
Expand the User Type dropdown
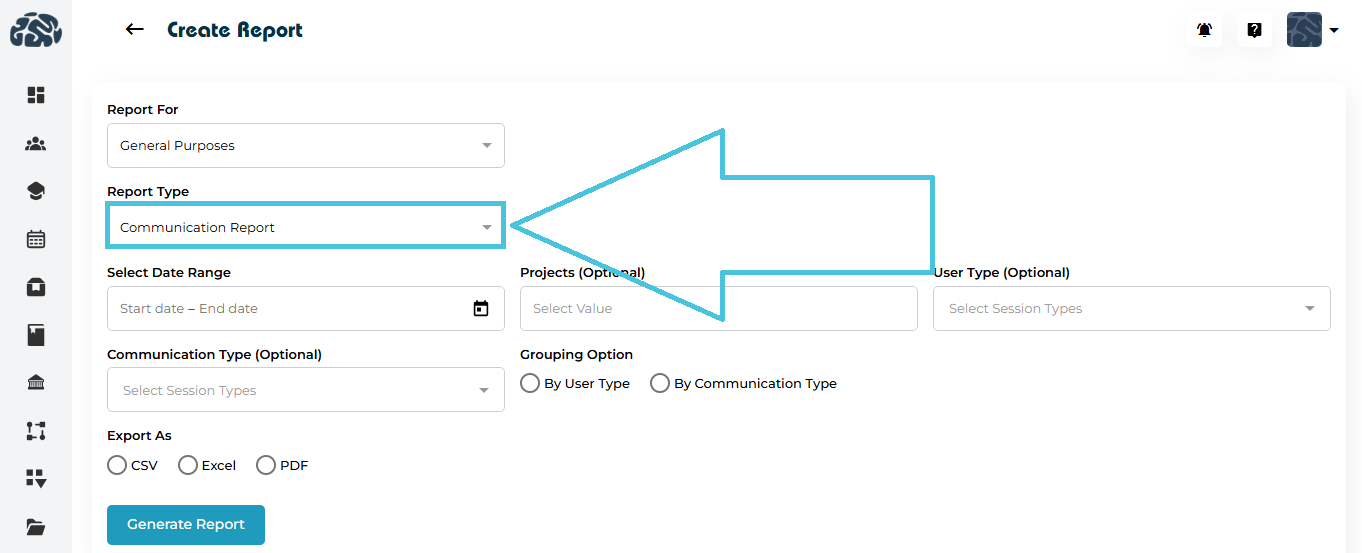coord(1131,308)
